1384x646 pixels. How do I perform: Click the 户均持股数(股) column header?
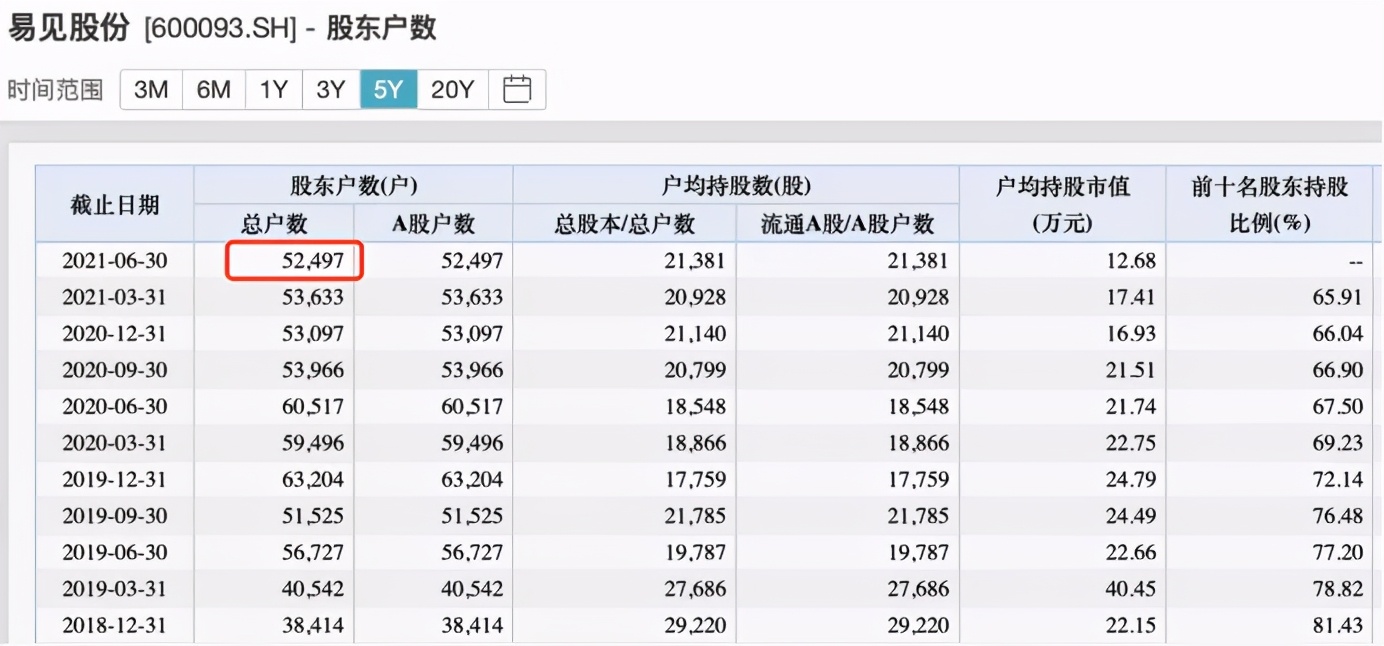tap(737, 186)
